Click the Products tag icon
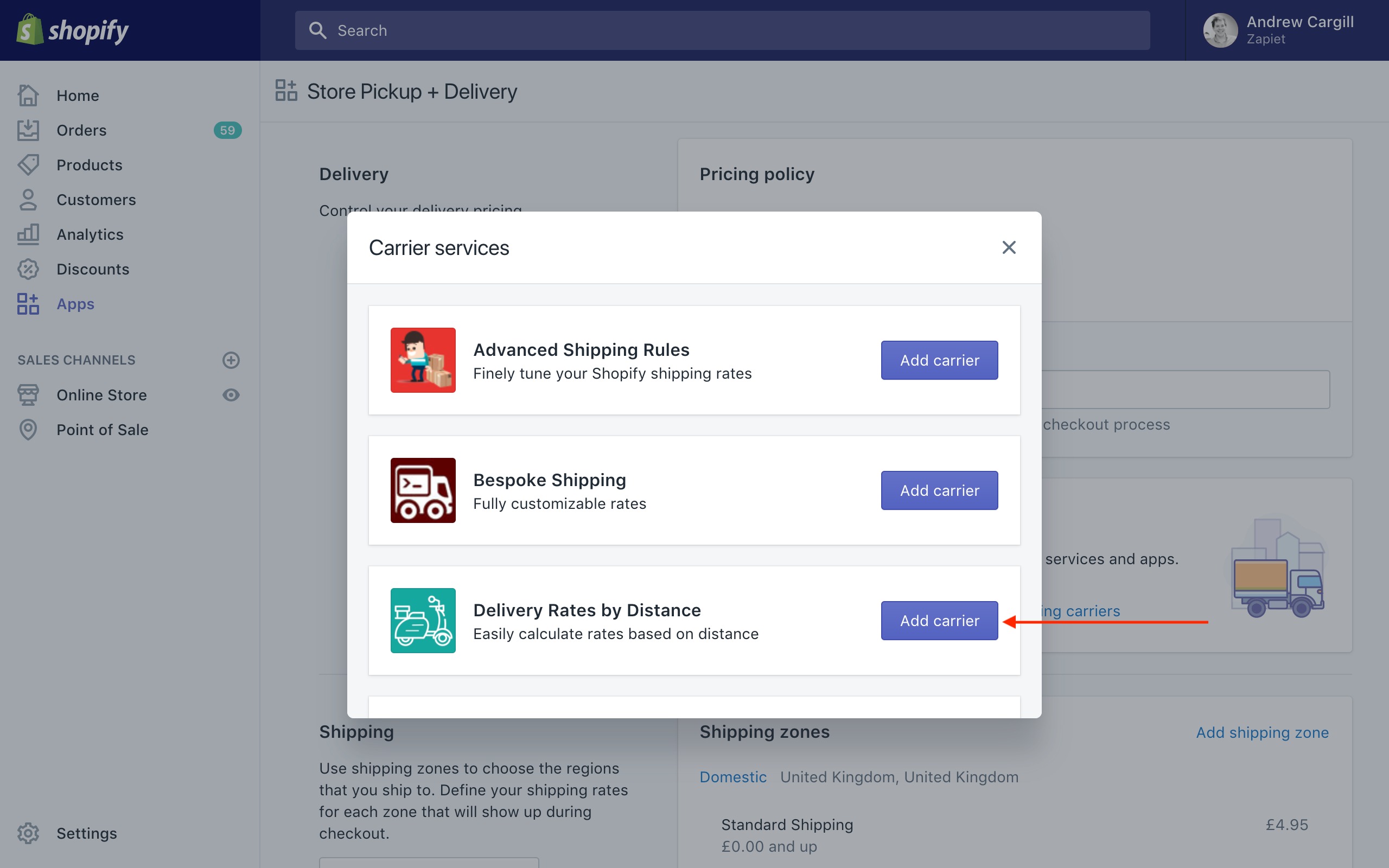This screenshot has width=1389, height=868. (28, 165)
